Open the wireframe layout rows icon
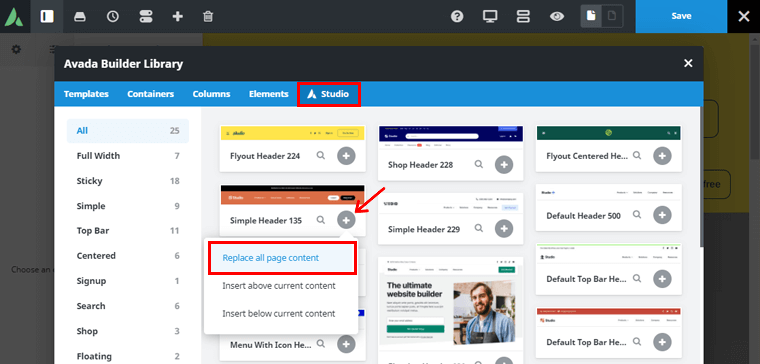 [523, 16]
